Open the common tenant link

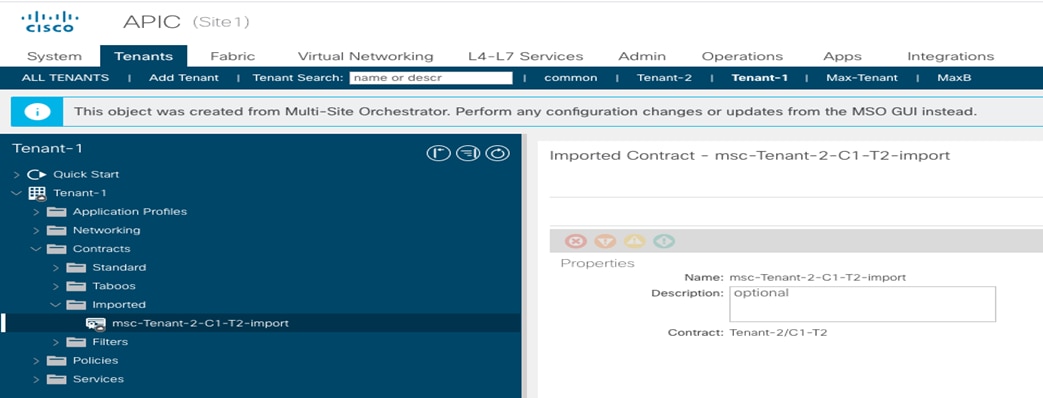(571, 78)
